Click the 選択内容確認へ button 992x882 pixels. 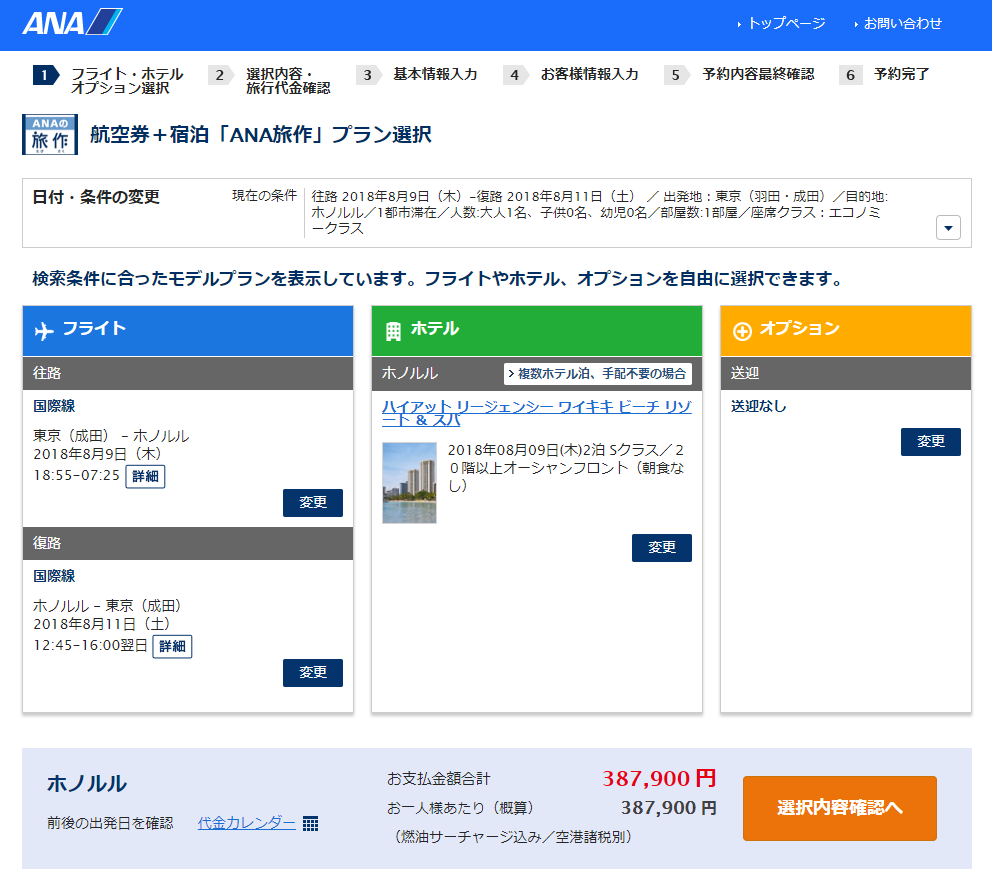pos(840,808)
